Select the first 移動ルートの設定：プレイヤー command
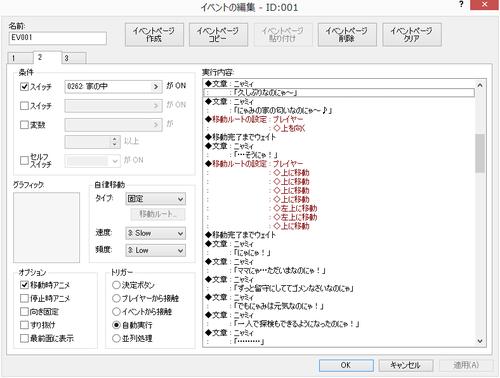The height and width of the screenshot is (378, 500). (x=339, y=119)
